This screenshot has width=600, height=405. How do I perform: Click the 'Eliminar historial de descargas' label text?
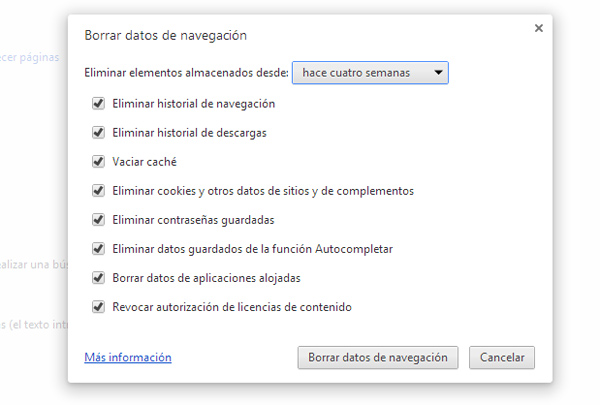(x=189, y=132)
